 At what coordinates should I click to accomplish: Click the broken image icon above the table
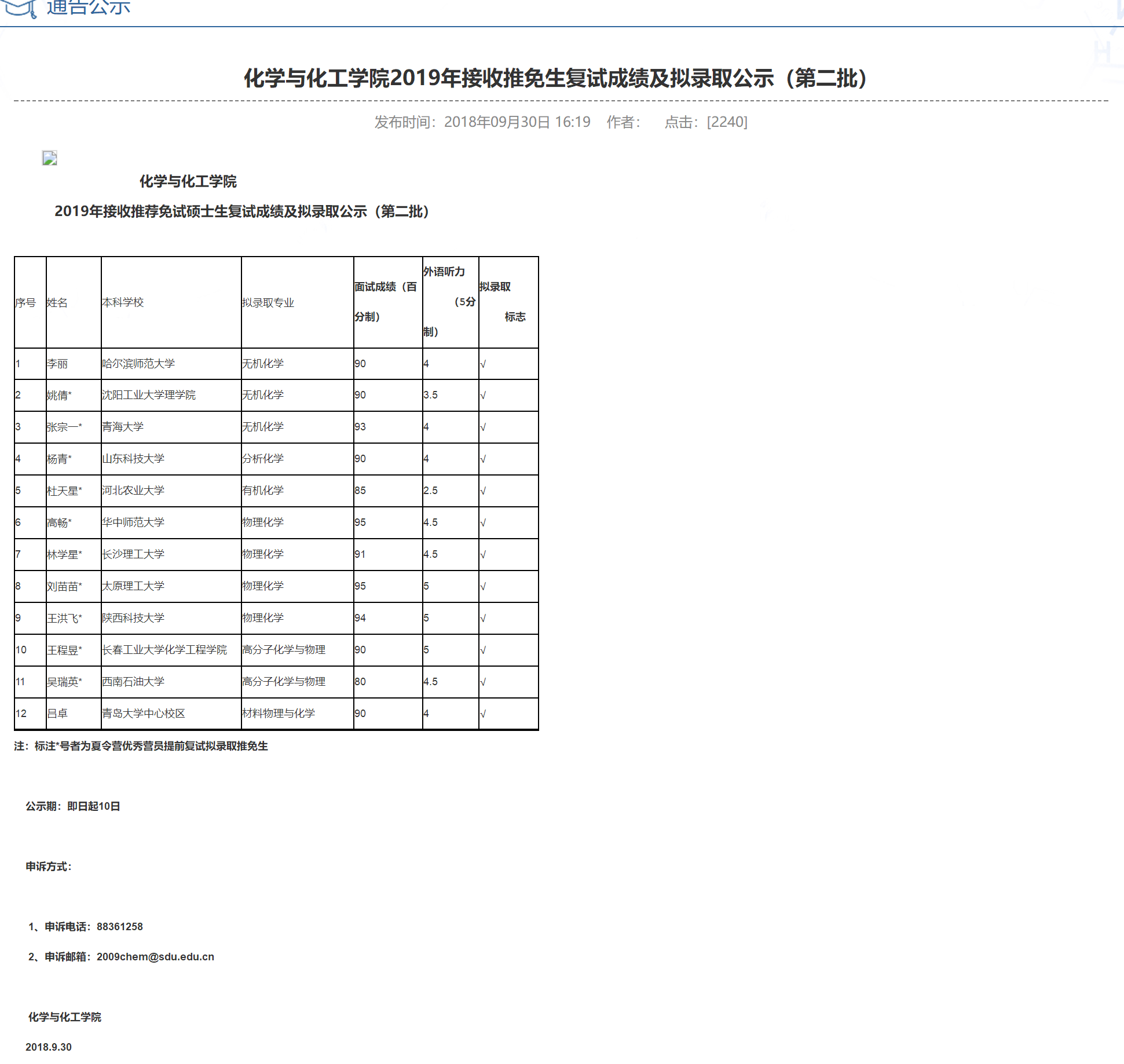50,158
